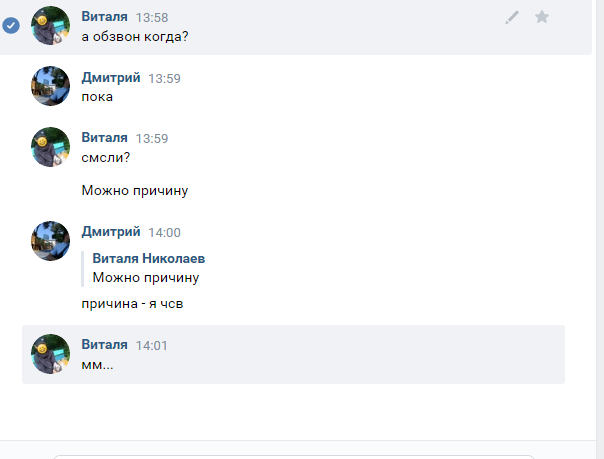The image size is (604, 459).
Task: Mark message as important with star icon
Action: coord(542,17)
